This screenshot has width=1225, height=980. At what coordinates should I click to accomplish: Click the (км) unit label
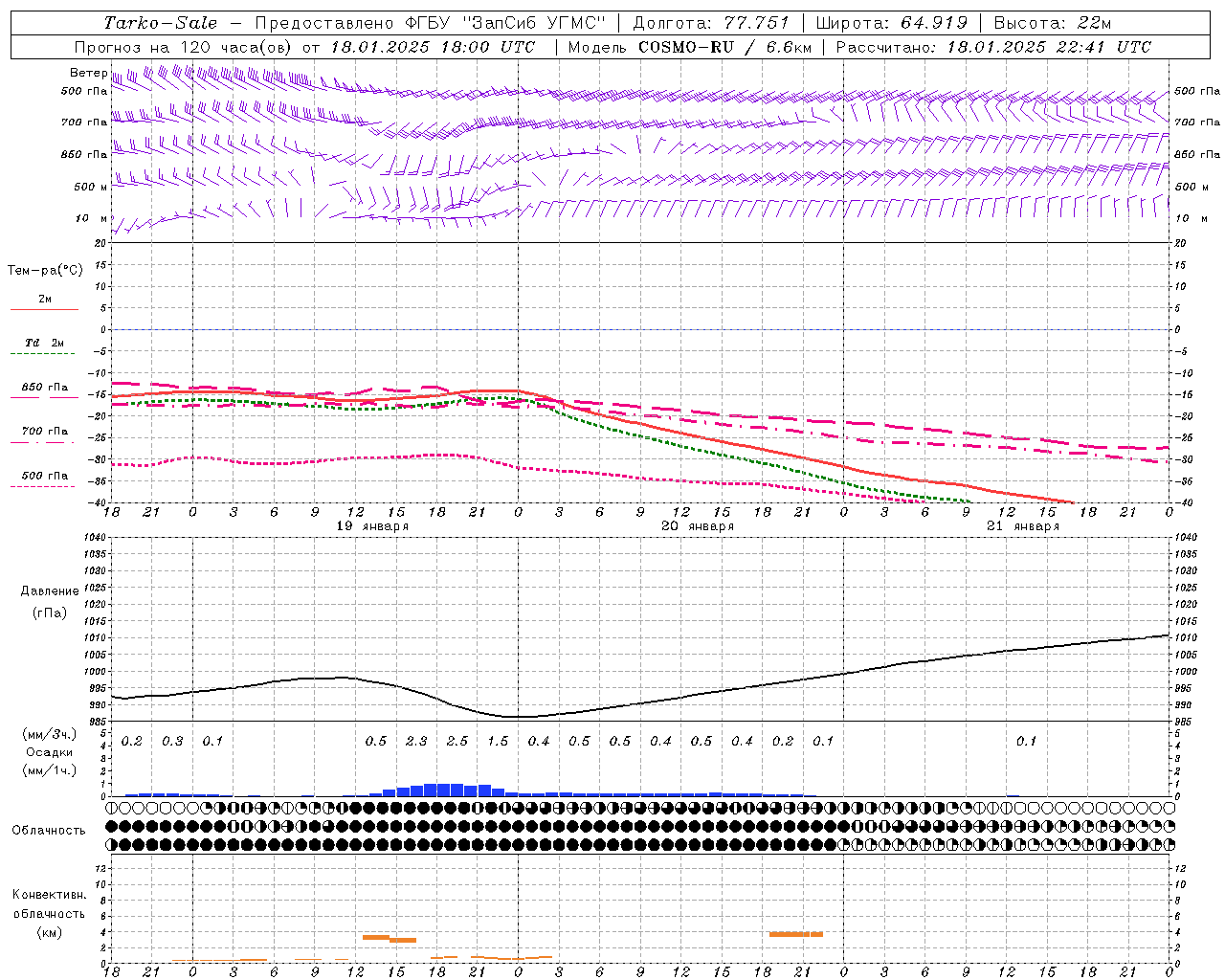(50, 931)
